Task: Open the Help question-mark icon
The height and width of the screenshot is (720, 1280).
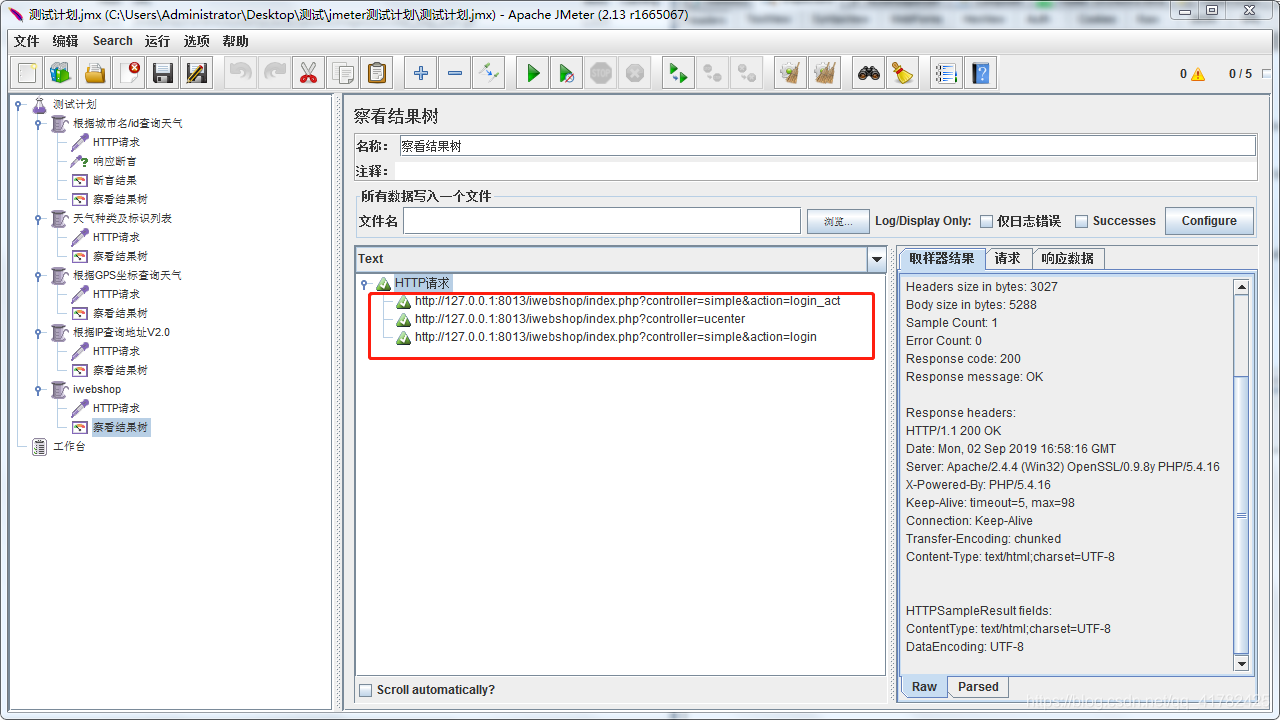Action: coord(981,73)
